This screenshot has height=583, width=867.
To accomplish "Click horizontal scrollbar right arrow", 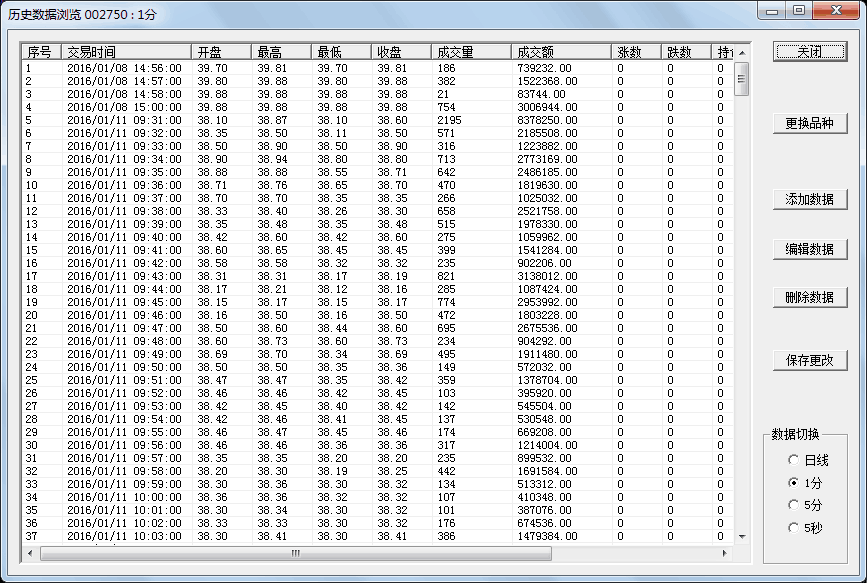I will pos(727,552).
